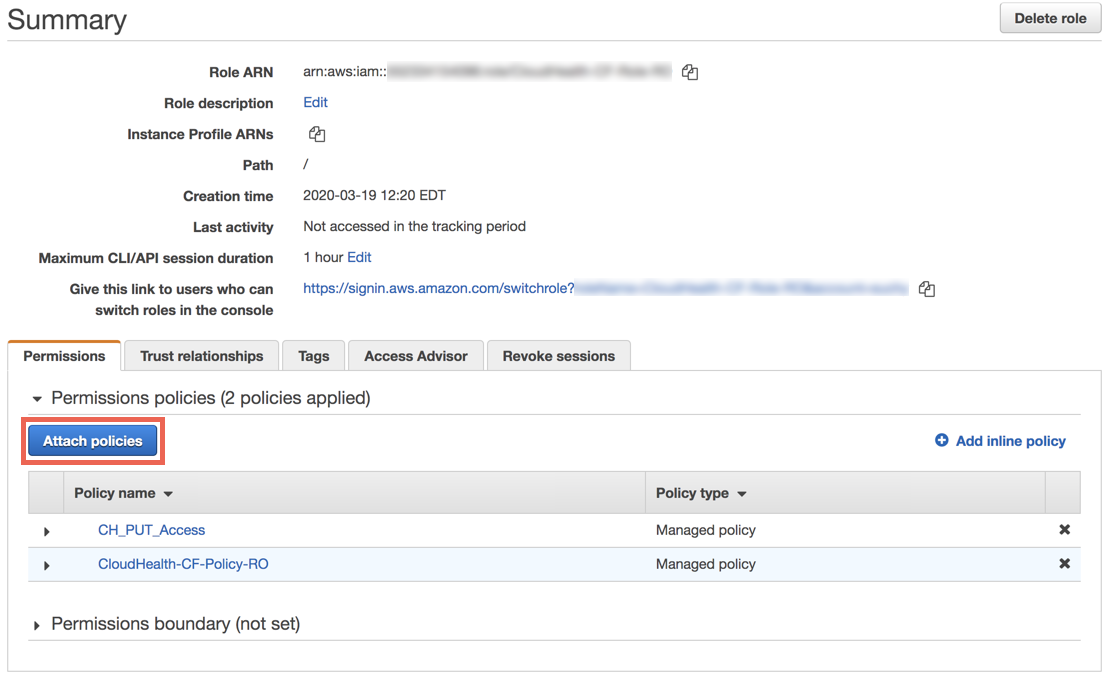The height and width of the screenshot is (681, 1110).
Task: Expand the Permissions boundary section
Action: pyautogui.click(x=37, y=623)
